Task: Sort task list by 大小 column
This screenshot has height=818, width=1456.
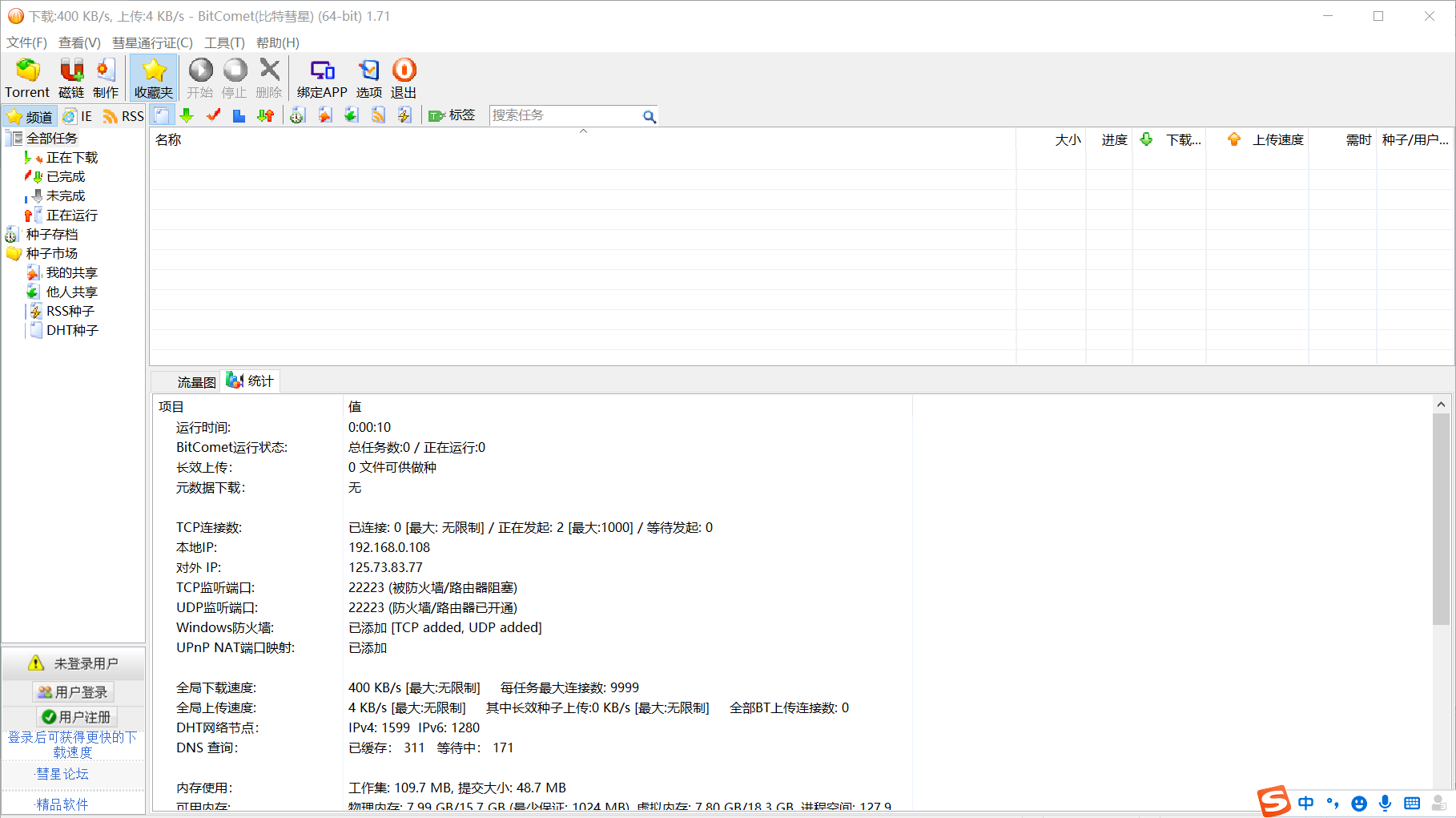Action: (x=1052, y=139)
